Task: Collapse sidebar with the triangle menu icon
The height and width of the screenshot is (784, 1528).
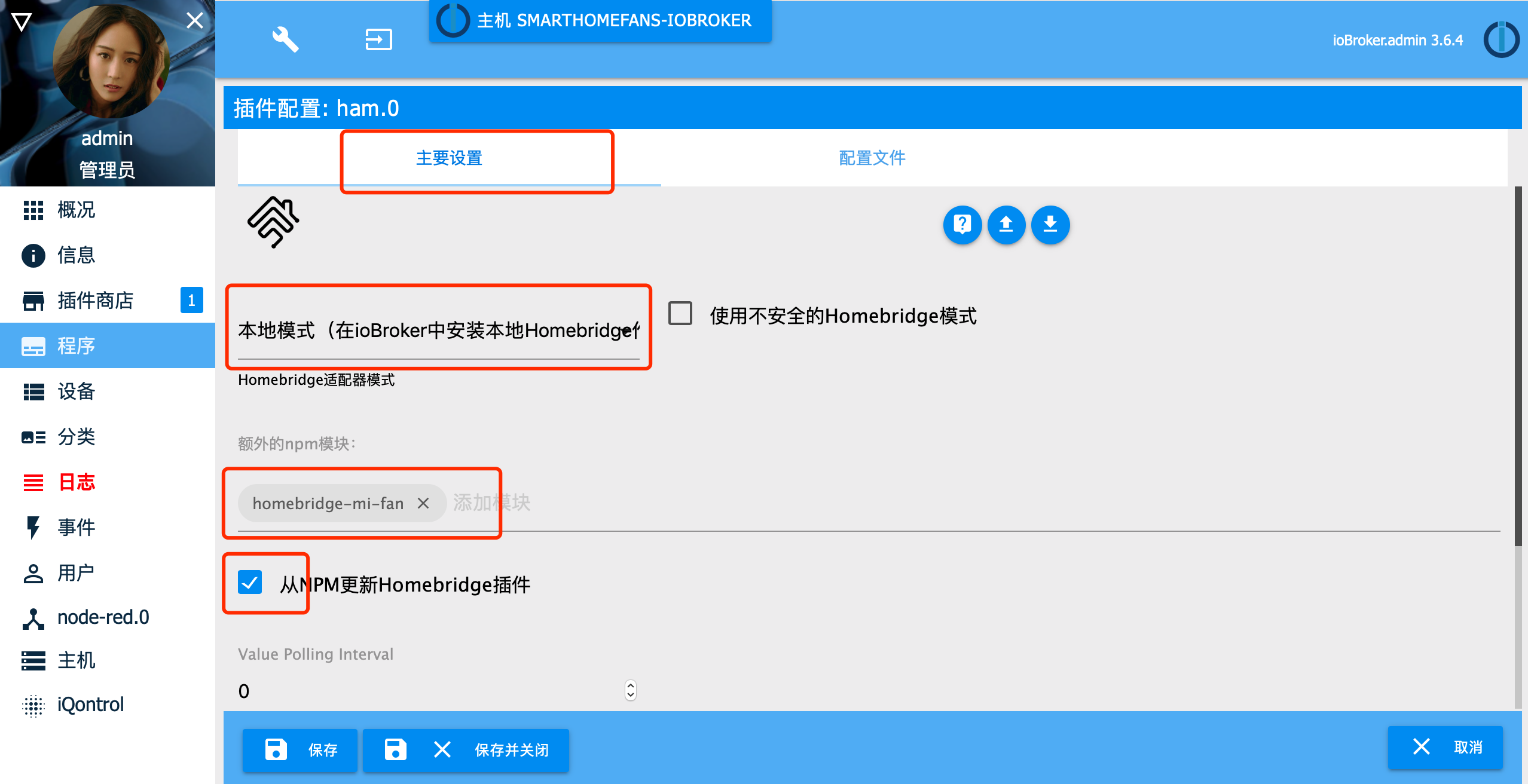Action: coord(22,22)
